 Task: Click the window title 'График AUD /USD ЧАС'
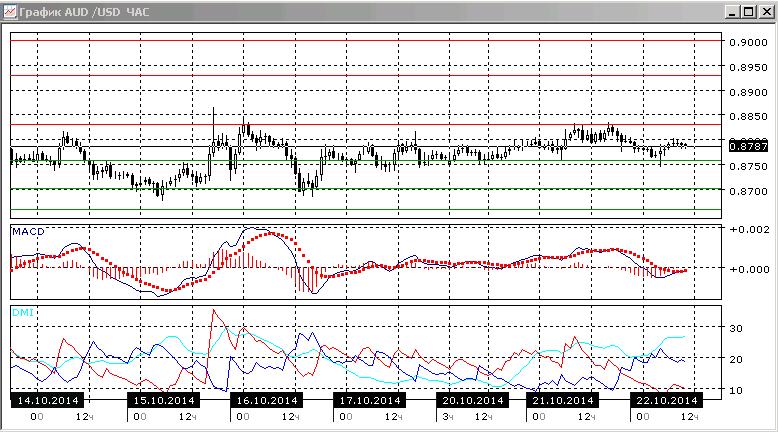click(84, 12)
